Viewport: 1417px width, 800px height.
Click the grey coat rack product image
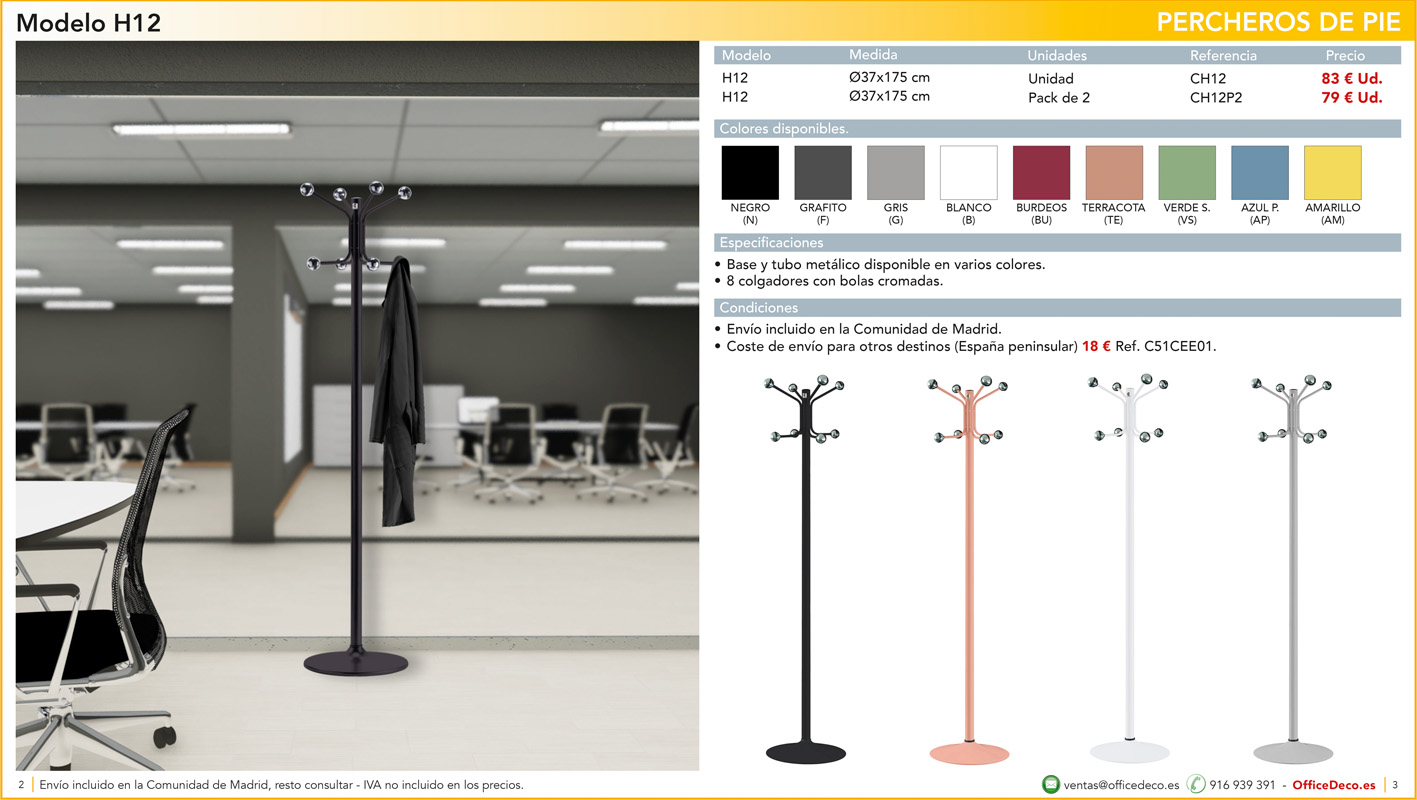click(x=1293, y=570)
